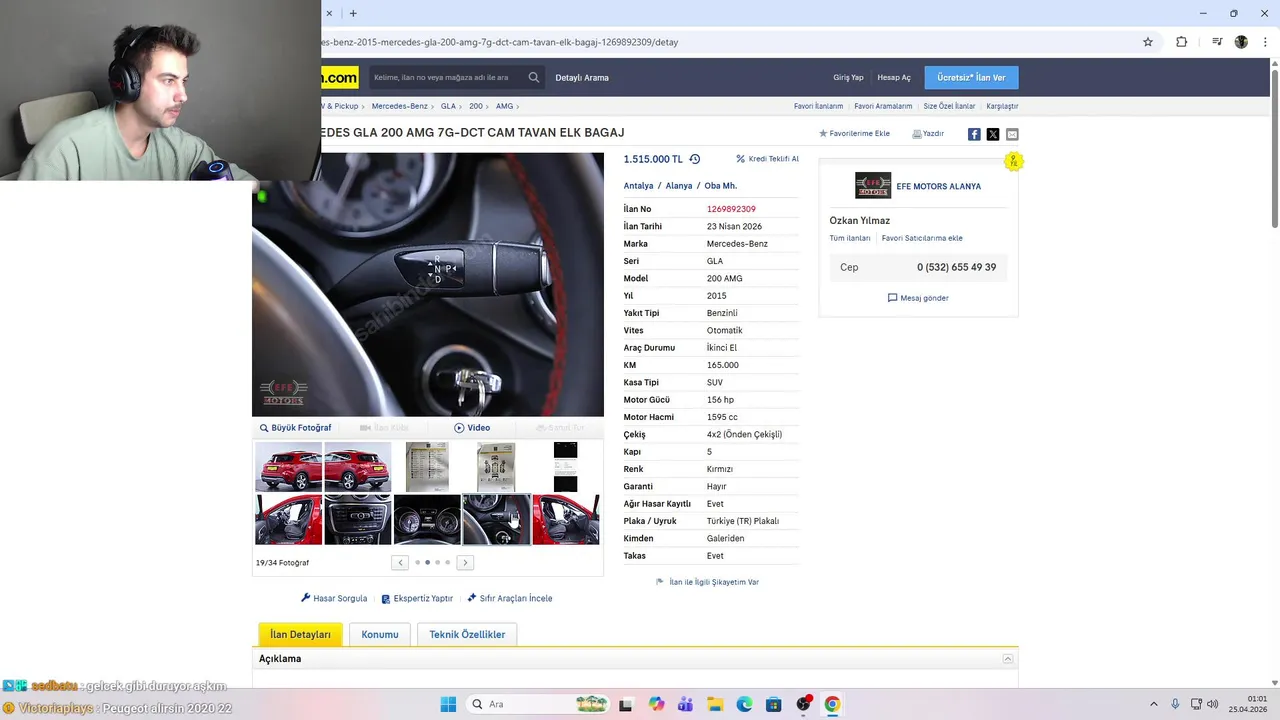Viewport: 1280px width, 720px height.
Task: Click Giriş Yap link
Action: tap(848, 77)
